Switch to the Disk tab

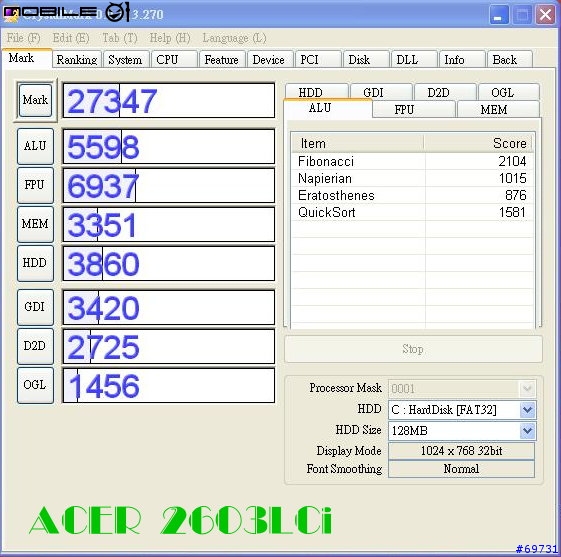[366, 59]
